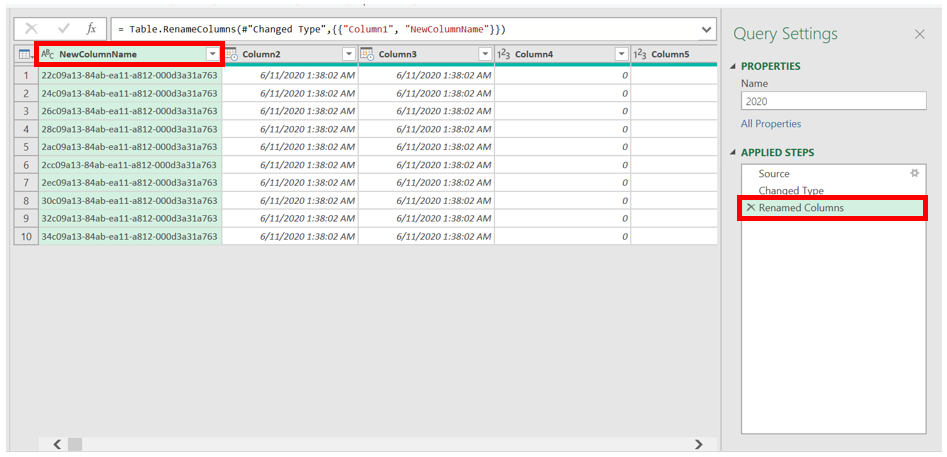Click ABC type icon on NewColumnName
The width and height of the screenshot is (947, 457).
pos(48,54)
